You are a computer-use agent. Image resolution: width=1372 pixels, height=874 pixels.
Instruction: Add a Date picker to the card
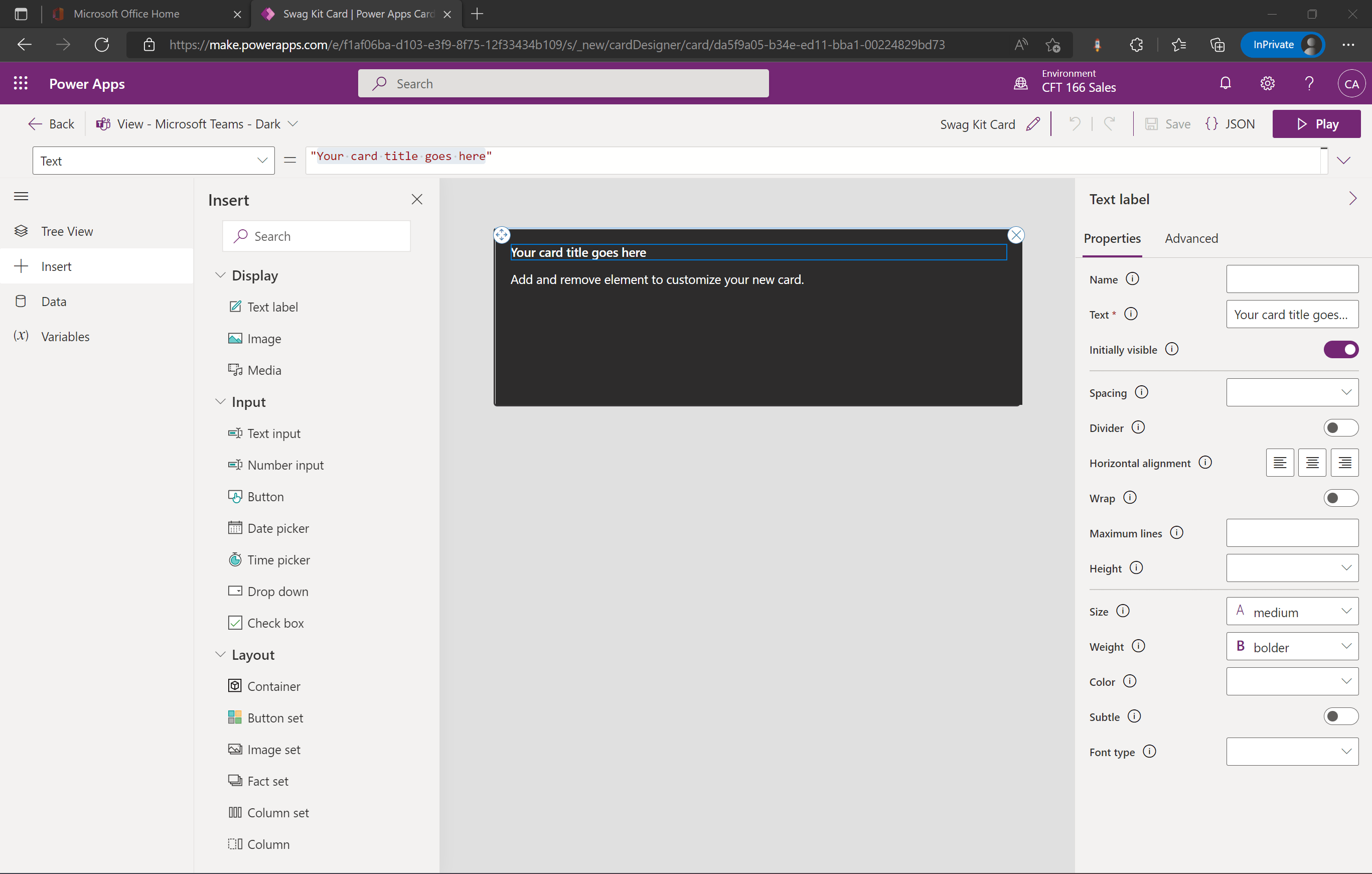[x=278, y=528]
